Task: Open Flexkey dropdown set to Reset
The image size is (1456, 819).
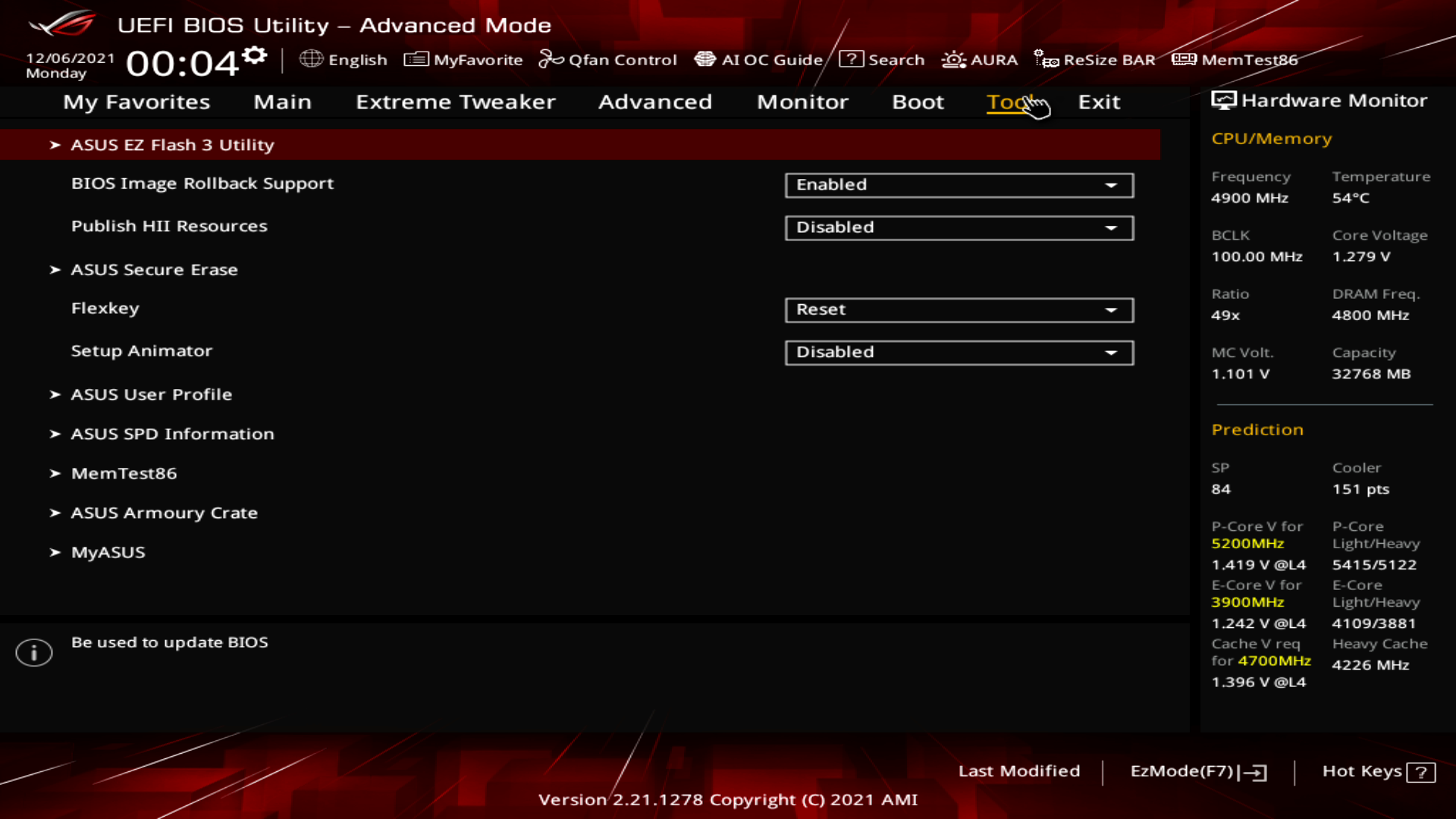Action: pyautogui.click(x=959, y=309)
